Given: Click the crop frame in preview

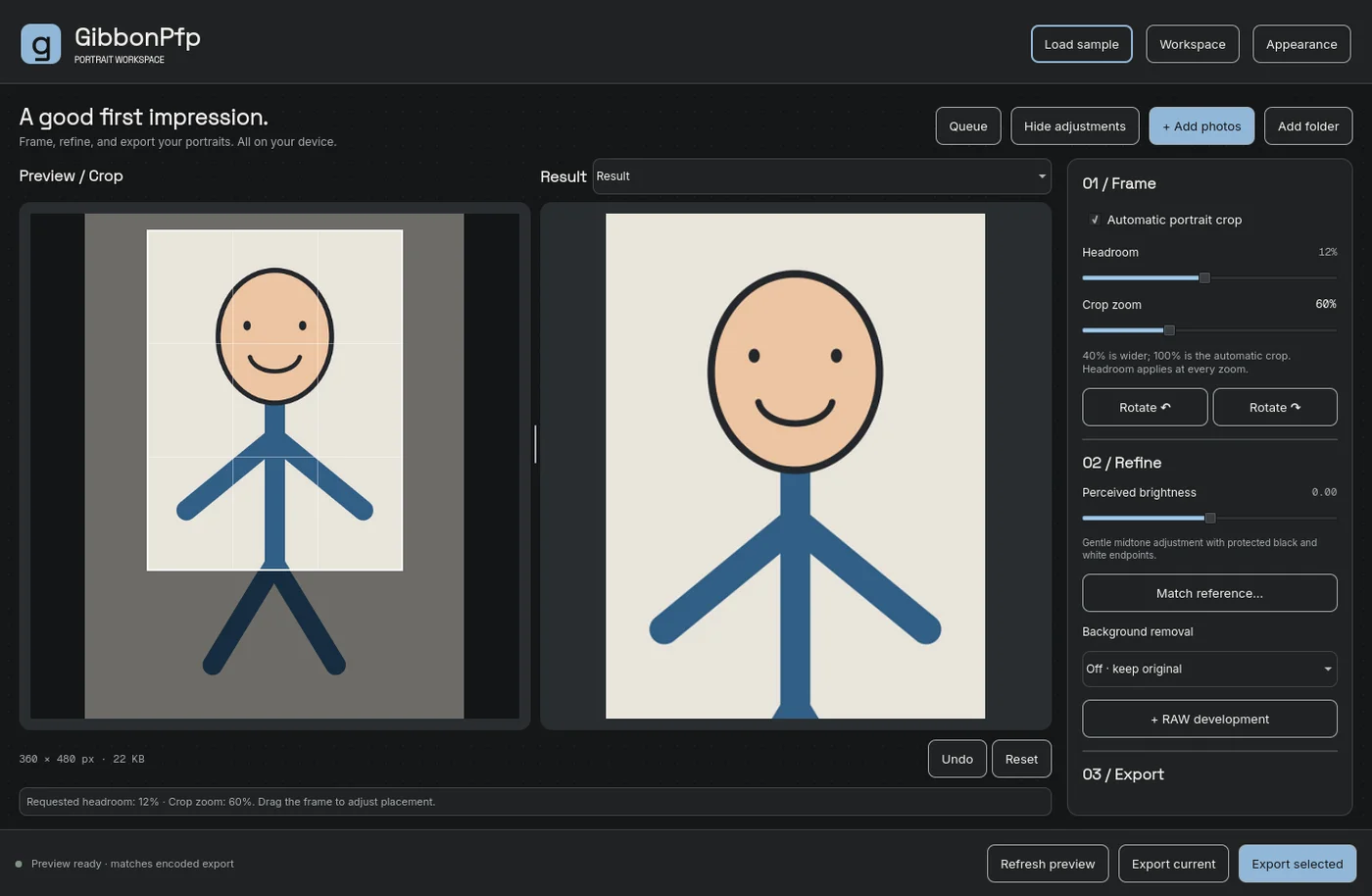Looking at the screenshot, I should tap(274, 400).
